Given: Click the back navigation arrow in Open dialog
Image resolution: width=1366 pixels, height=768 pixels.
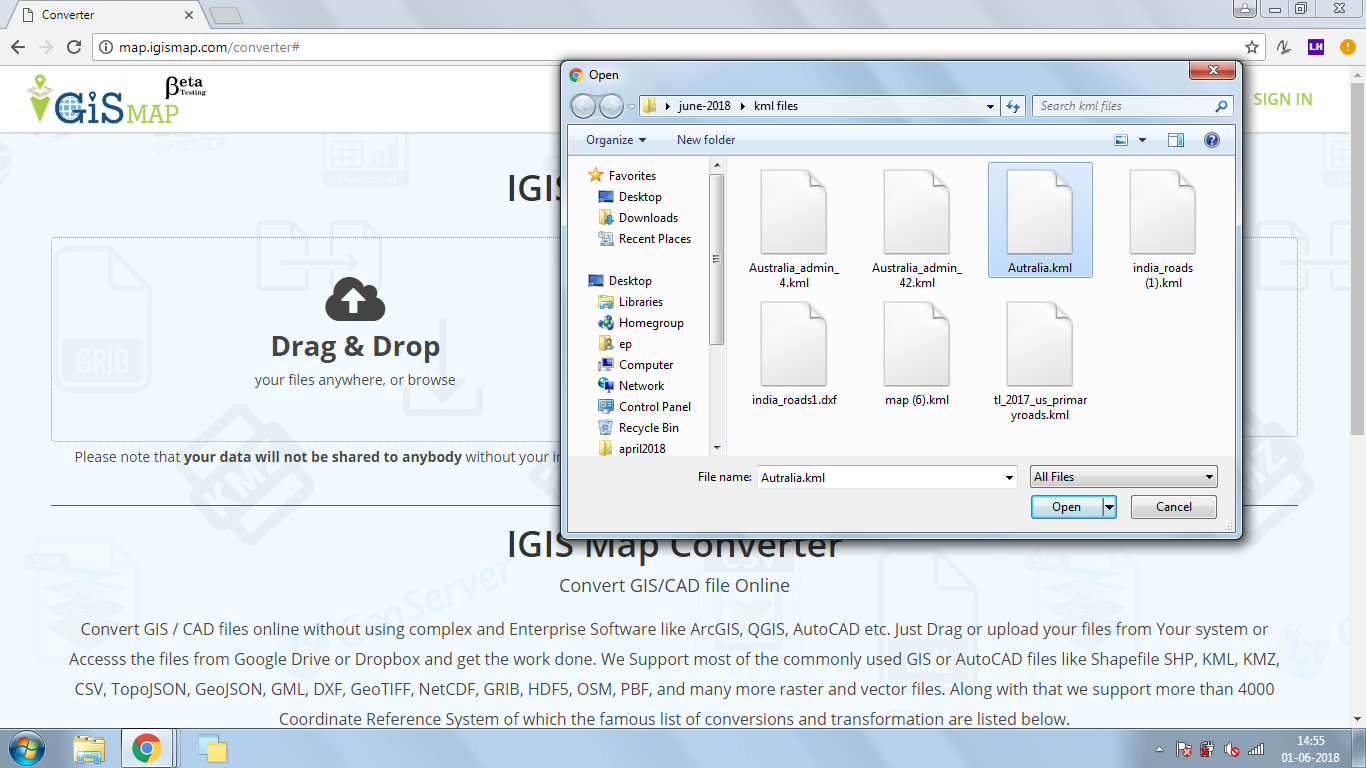Looking at the screenshot, I should [x=583, y=105].
